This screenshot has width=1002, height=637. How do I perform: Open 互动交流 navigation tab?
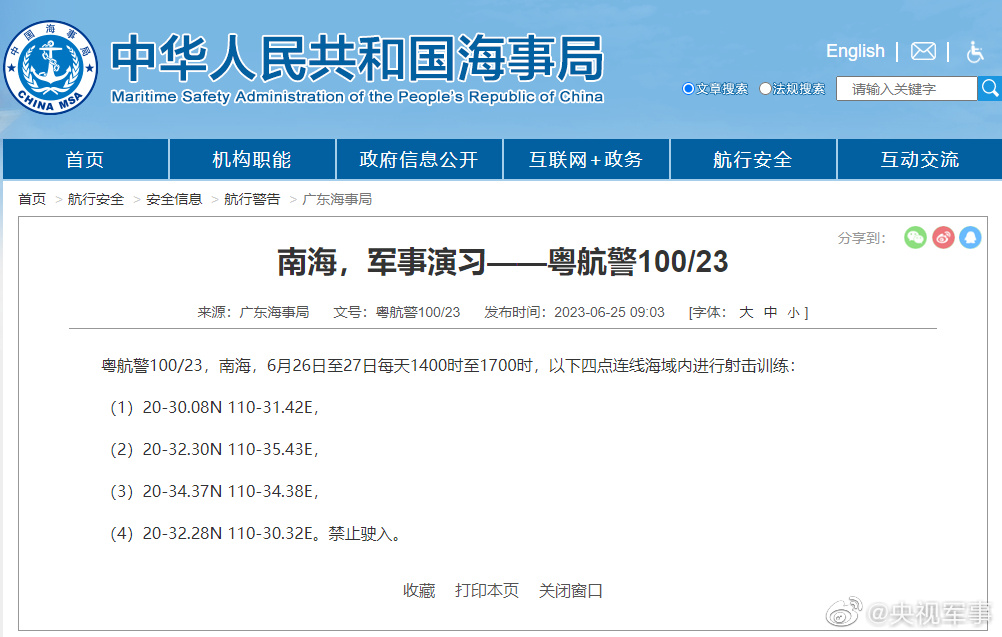920,159
